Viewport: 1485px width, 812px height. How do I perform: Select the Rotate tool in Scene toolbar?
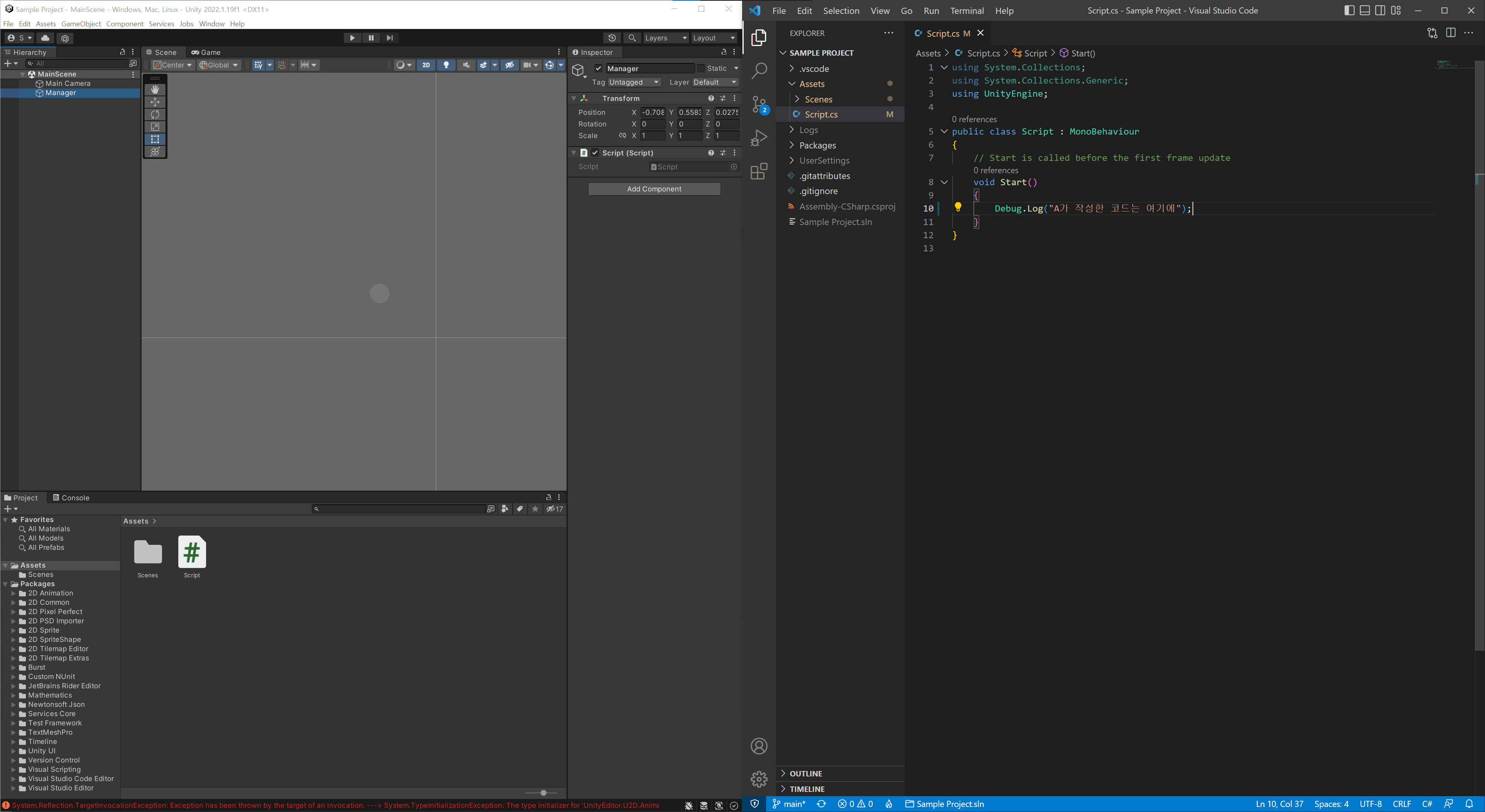(x=155, y=115)
